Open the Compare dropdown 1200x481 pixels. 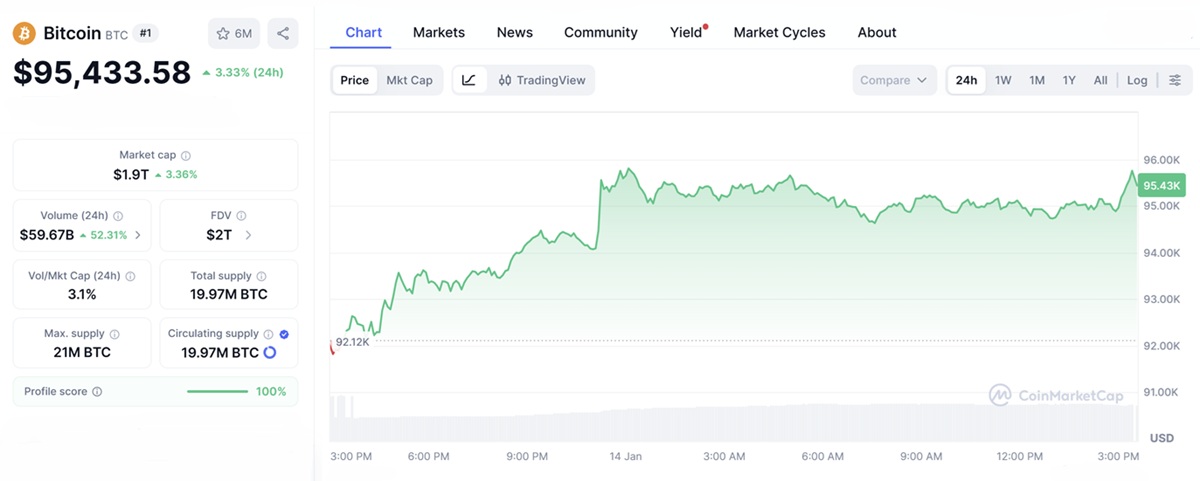point(894,80)
